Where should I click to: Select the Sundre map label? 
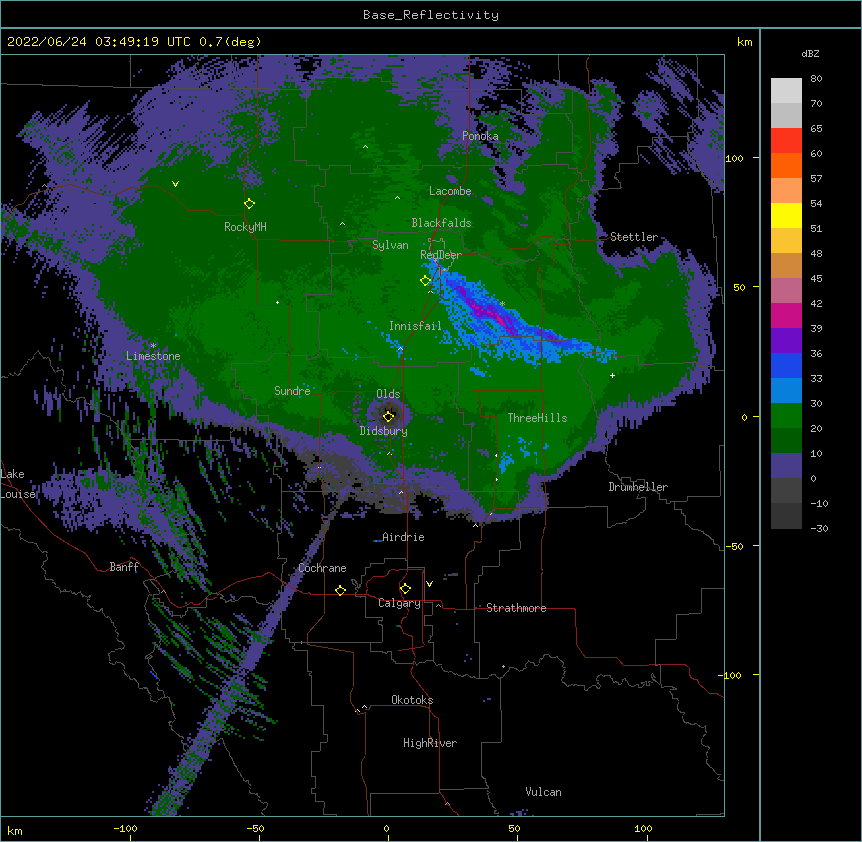coord(292,391)
